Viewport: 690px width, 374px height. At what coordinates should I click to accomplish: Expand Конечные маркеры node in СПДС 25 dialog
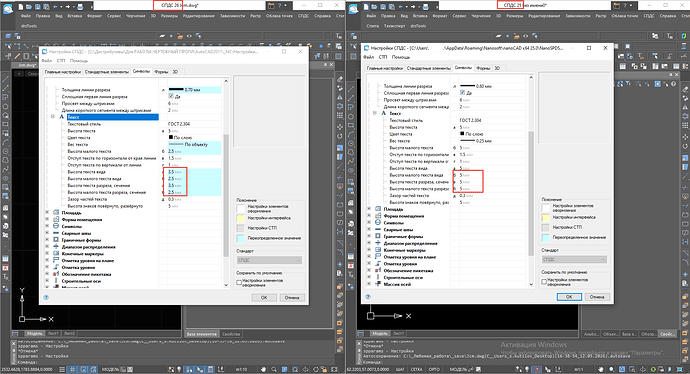point(369,250)
